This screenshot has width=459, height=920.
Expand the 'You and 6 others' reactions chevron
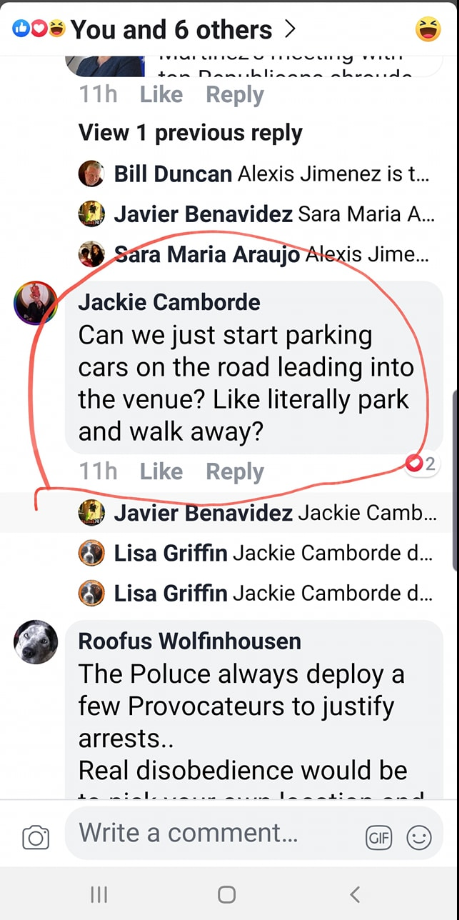(x=289, y=29)
